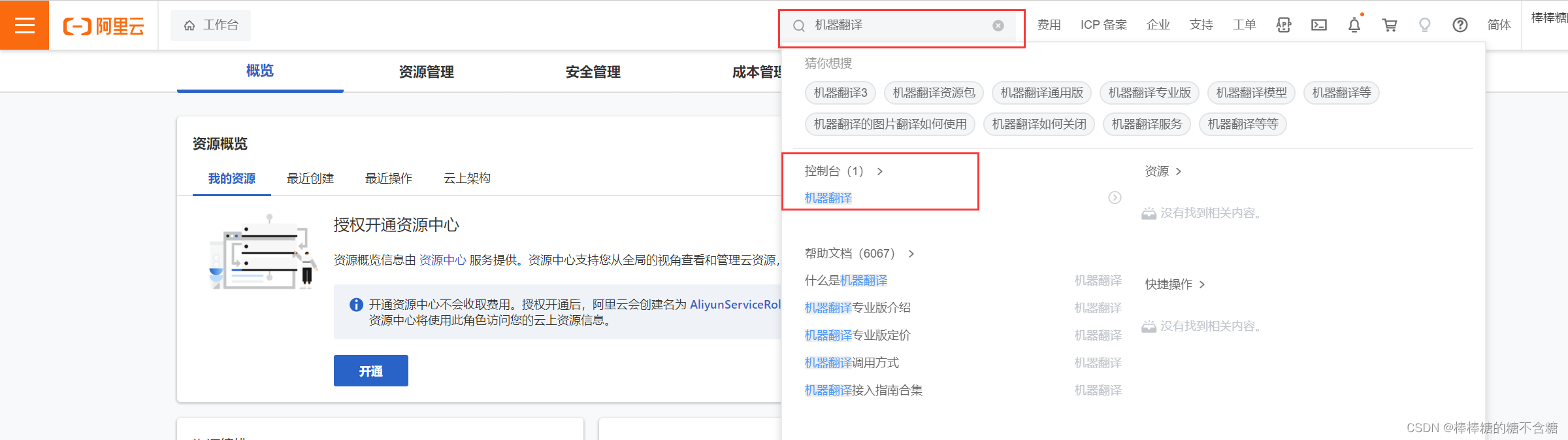
Task: Choose suggestion 机器翻译资源包
Action: pos(934,93)
